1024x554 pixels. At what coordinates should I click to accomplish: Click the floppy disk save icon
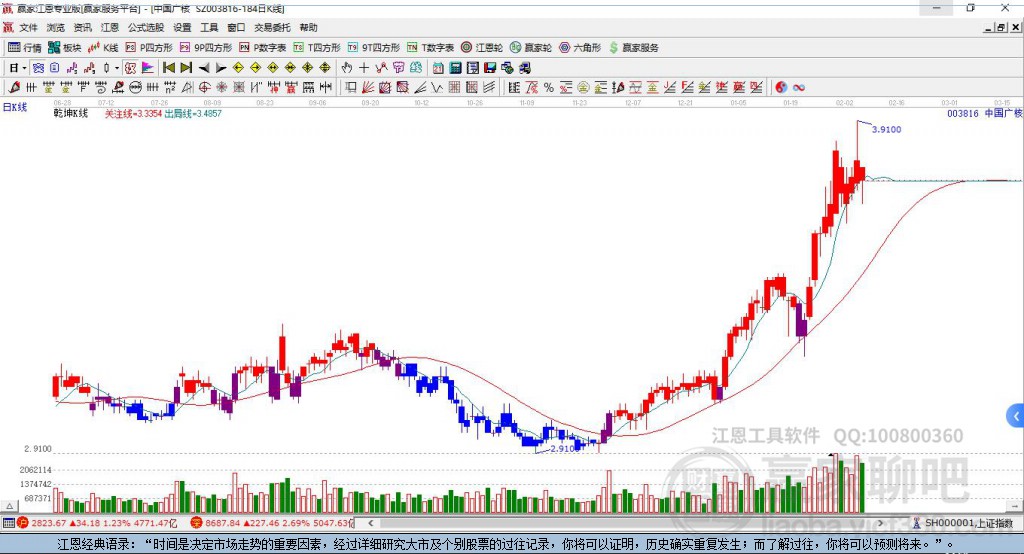coord(490,68)
